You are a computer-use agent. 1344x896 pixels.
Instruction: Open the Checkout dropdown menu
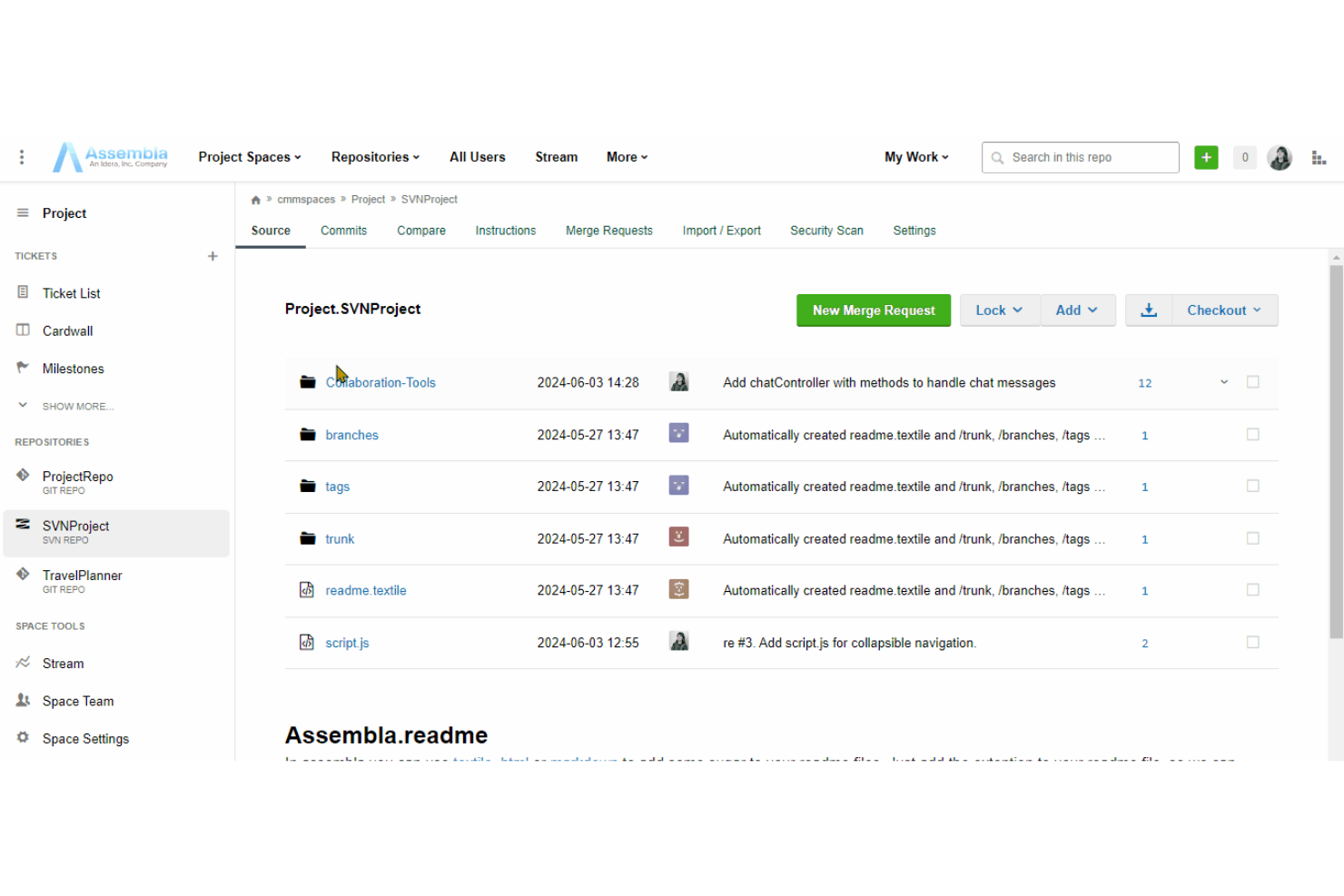click(1224, 310)
